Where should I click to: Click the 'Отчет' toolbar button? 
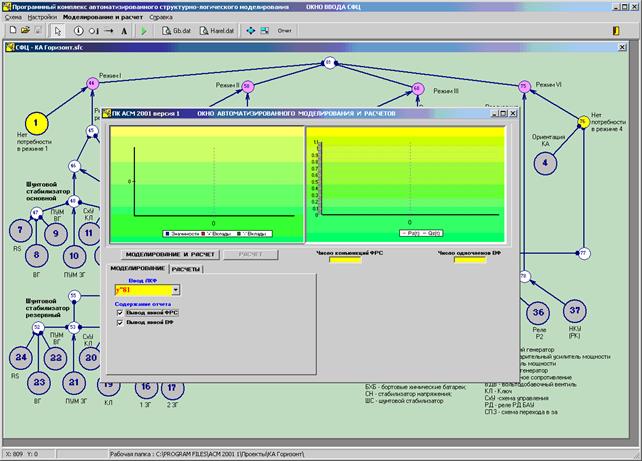click(287, 31)
